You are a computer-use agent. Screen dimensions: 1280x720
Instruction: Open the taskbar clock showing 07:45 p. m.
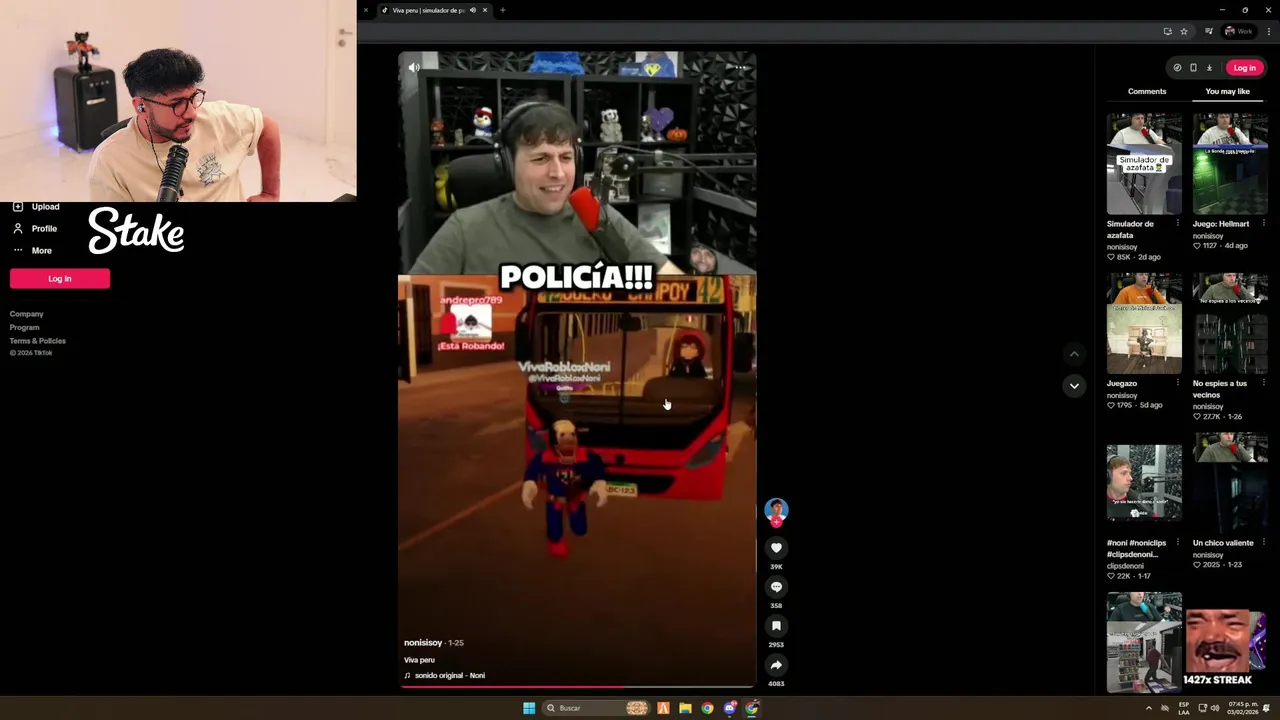(1243, 708)
